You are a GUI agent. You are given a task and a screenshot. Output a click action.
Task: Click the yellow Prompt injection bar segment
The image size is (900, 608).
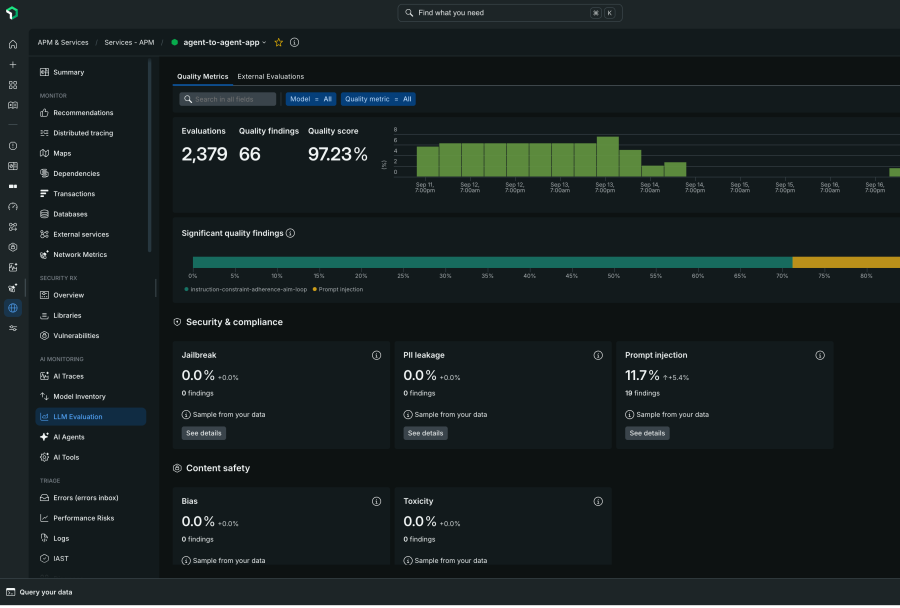(846, 262)
